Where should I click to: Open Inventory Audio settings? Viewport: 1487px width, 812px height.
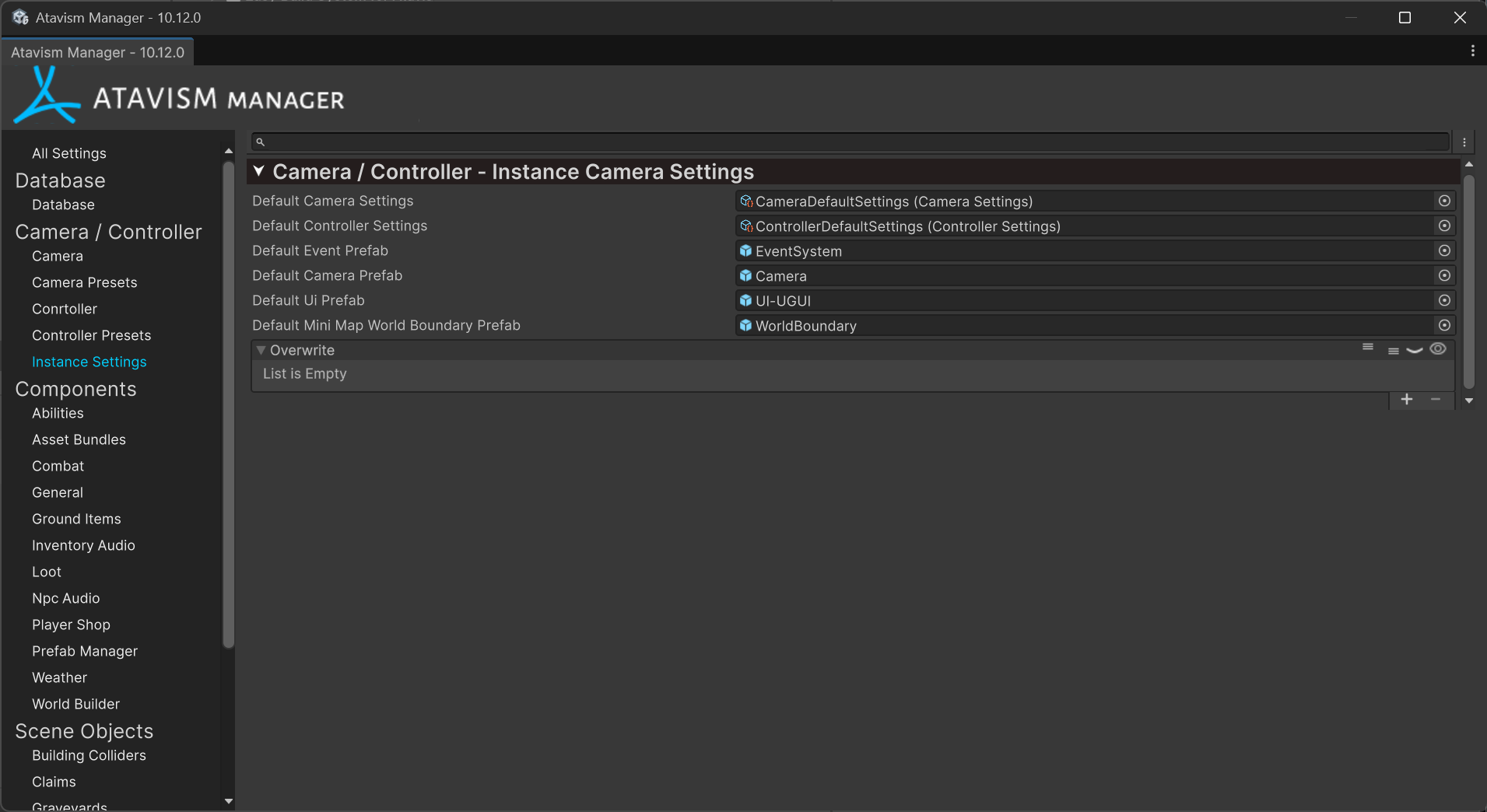[83, 545]
